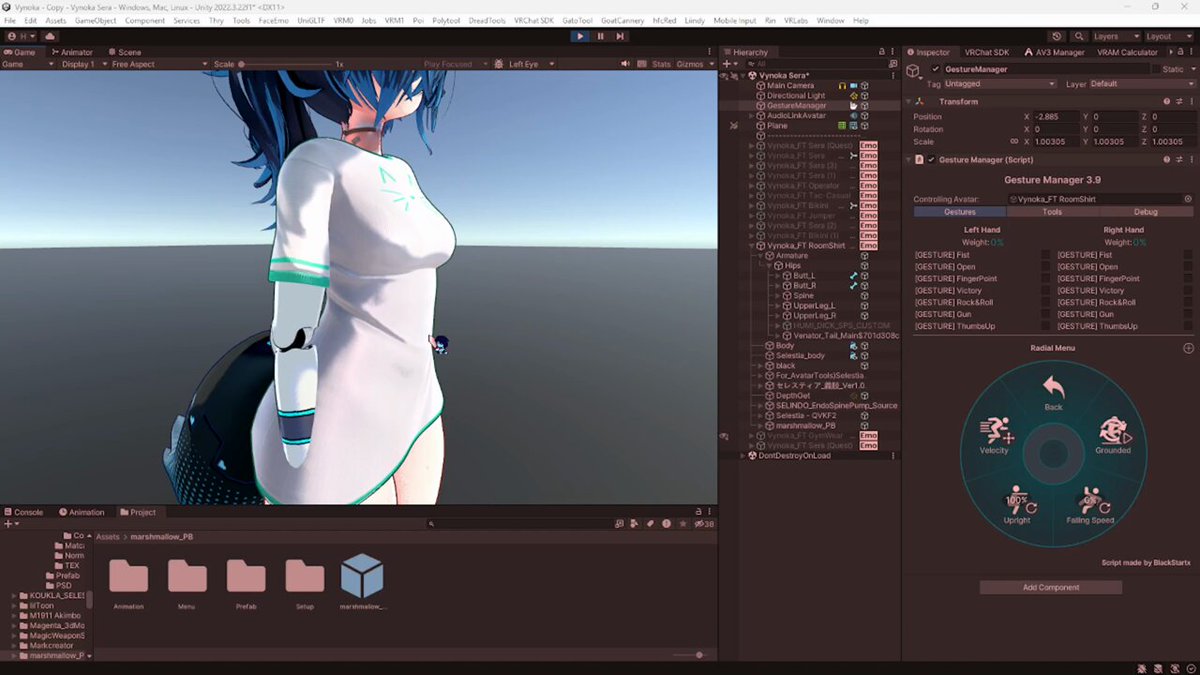Enable left hand ThumbsUp gesture checkbox
This screenshot has height=675, width=1200.
(x=1046, y=326)
